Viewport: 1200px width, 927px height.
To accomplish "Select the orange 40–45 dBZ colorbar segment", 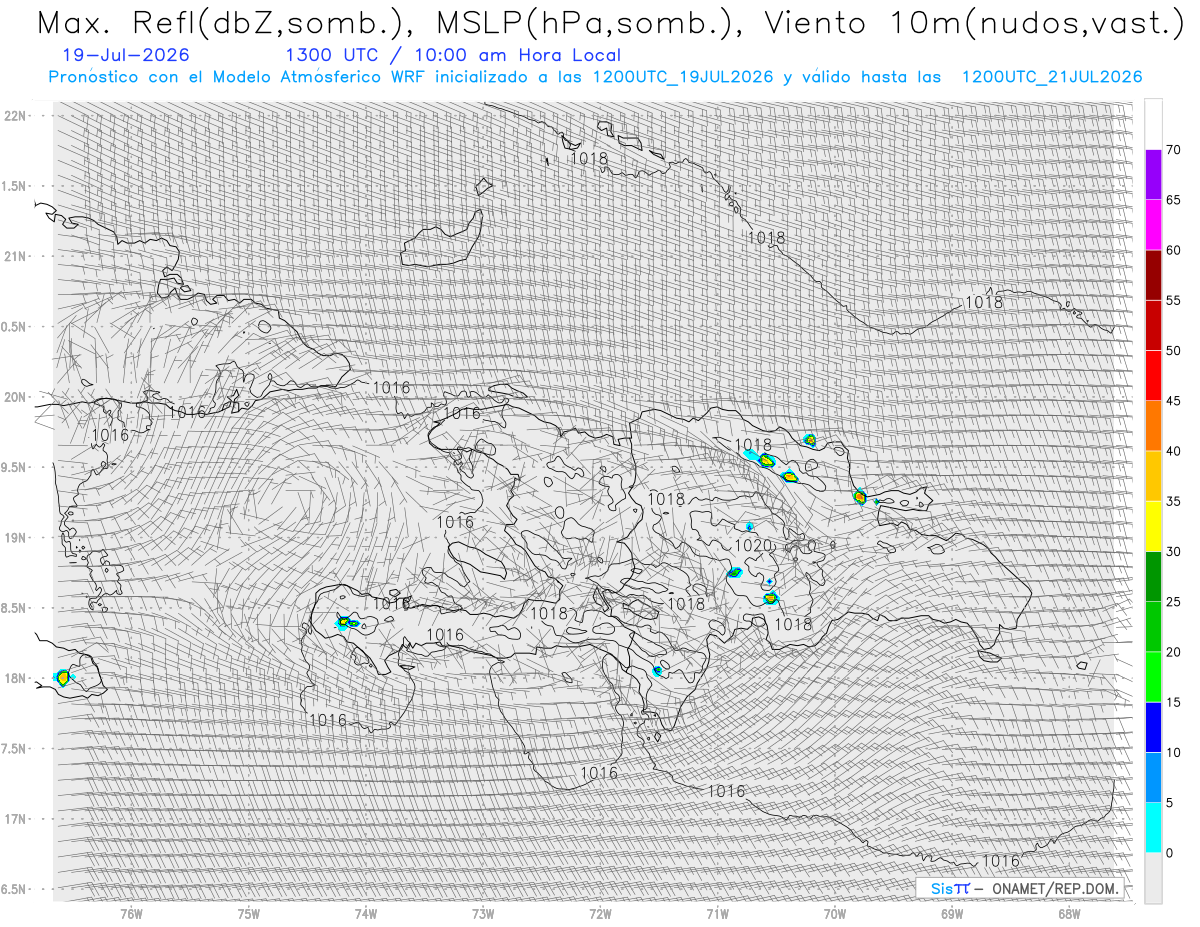I will coord(1153,426).
